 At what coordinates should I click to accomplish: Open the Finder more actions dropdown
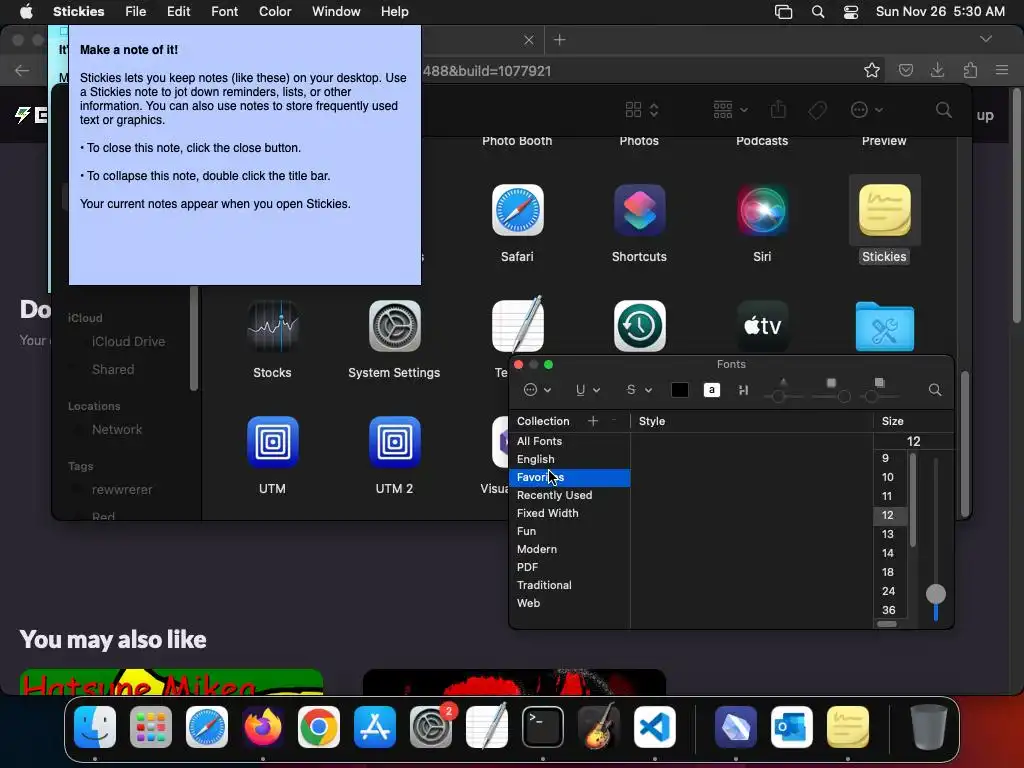866,110
